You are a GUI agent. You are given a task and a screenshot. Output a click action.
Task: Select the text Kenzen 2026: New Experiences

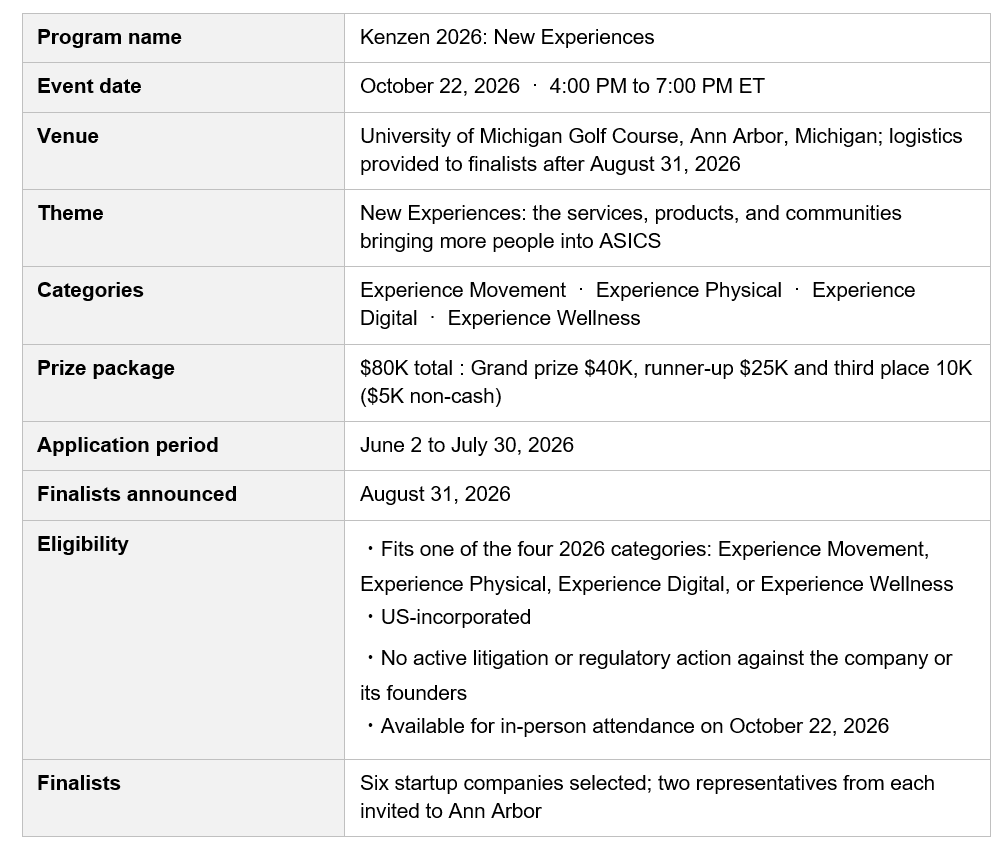507,37
